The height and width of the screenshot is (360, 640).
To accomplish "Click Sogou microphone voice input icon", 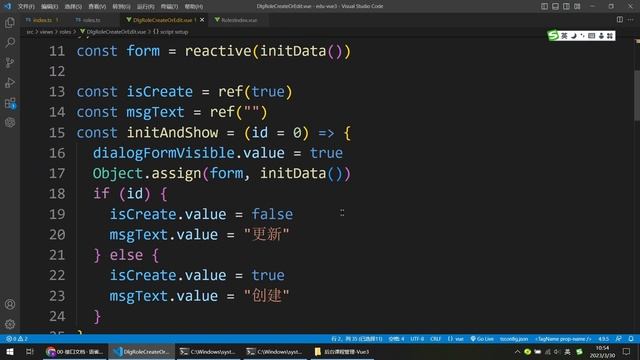I will click(601, 36).
